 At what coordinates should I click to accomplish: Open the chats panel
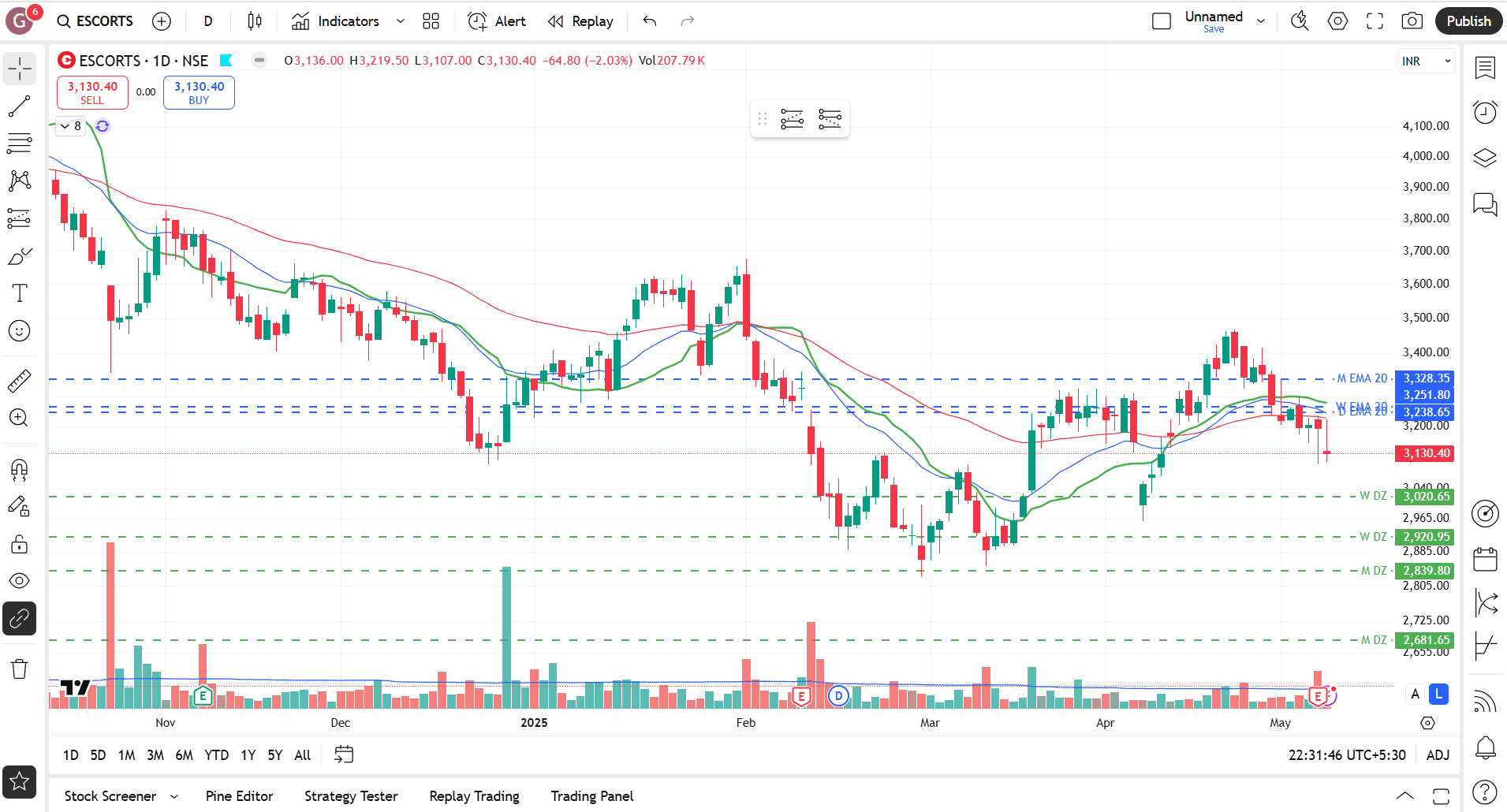1485,204
